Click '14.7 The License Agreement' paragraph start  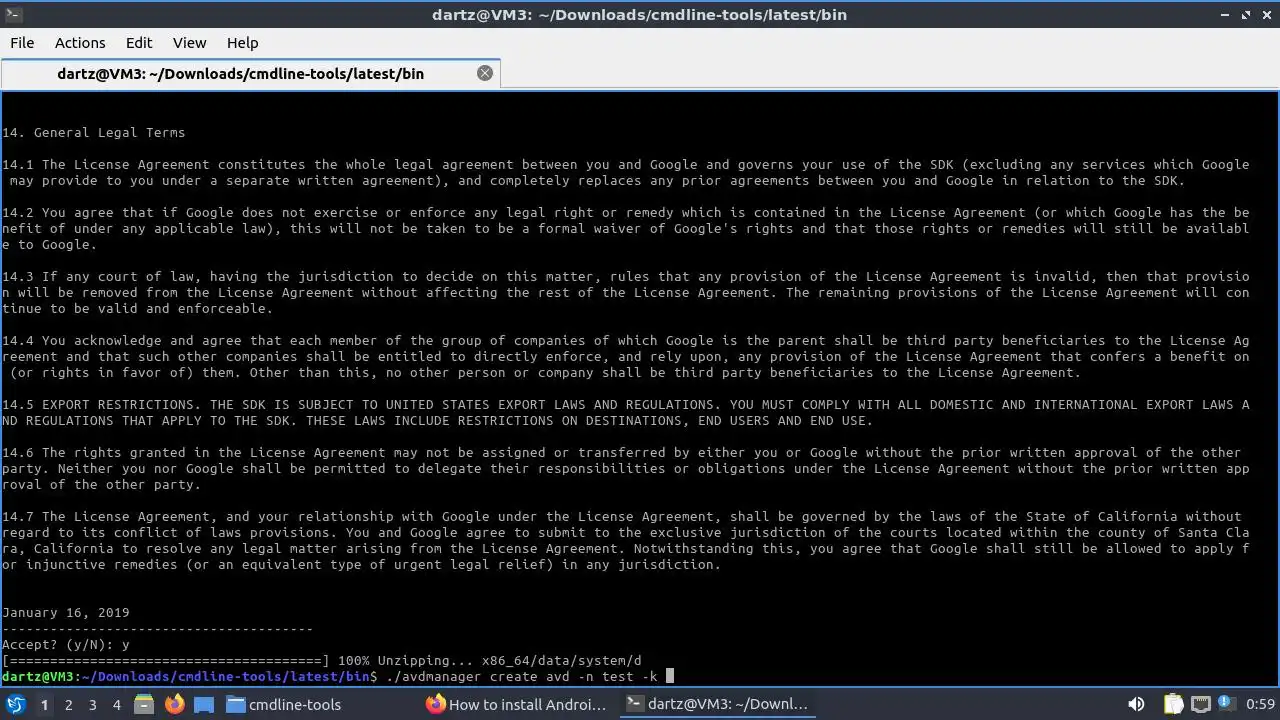[x=110, y=517]
